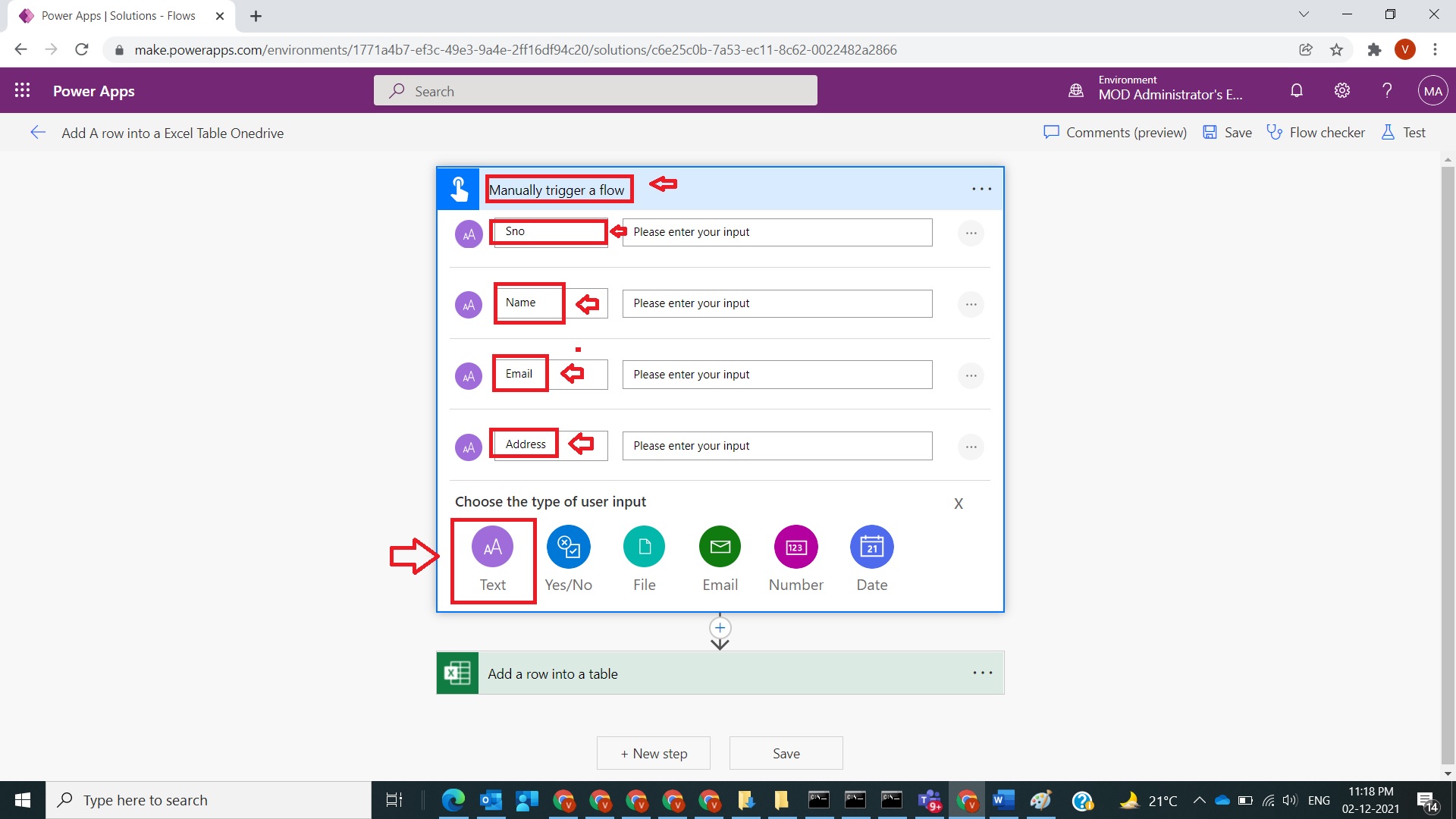Open Manually trigger a flow options menu

(981, 189)
